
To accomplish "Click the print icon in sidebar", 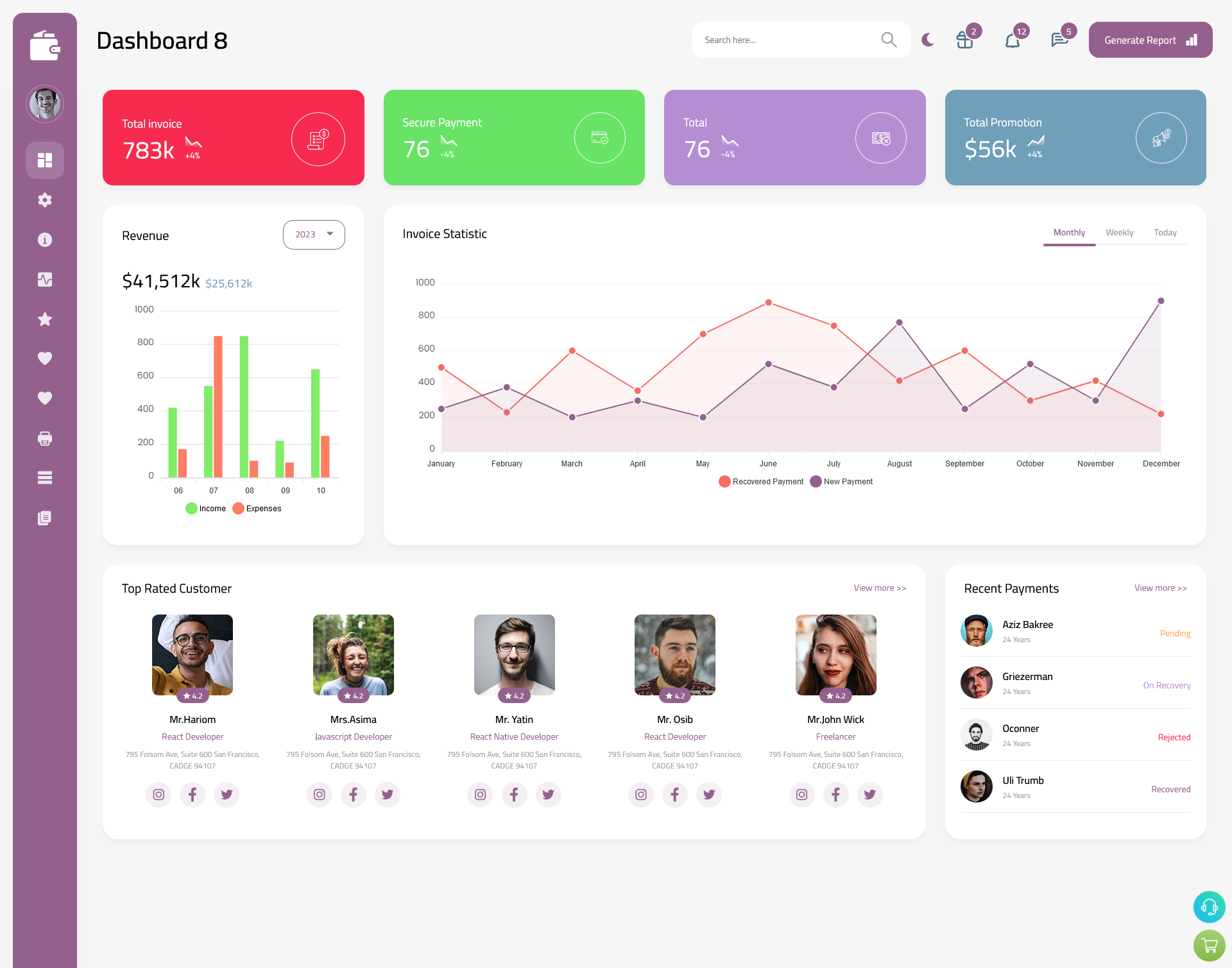I will coord(45,438).
